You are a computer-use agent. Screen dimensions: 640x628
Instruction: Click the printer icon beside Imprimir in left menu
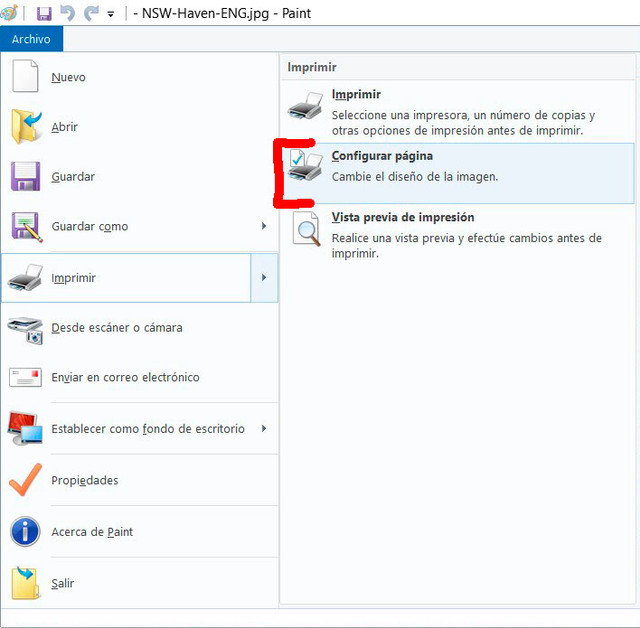point(25,277)
